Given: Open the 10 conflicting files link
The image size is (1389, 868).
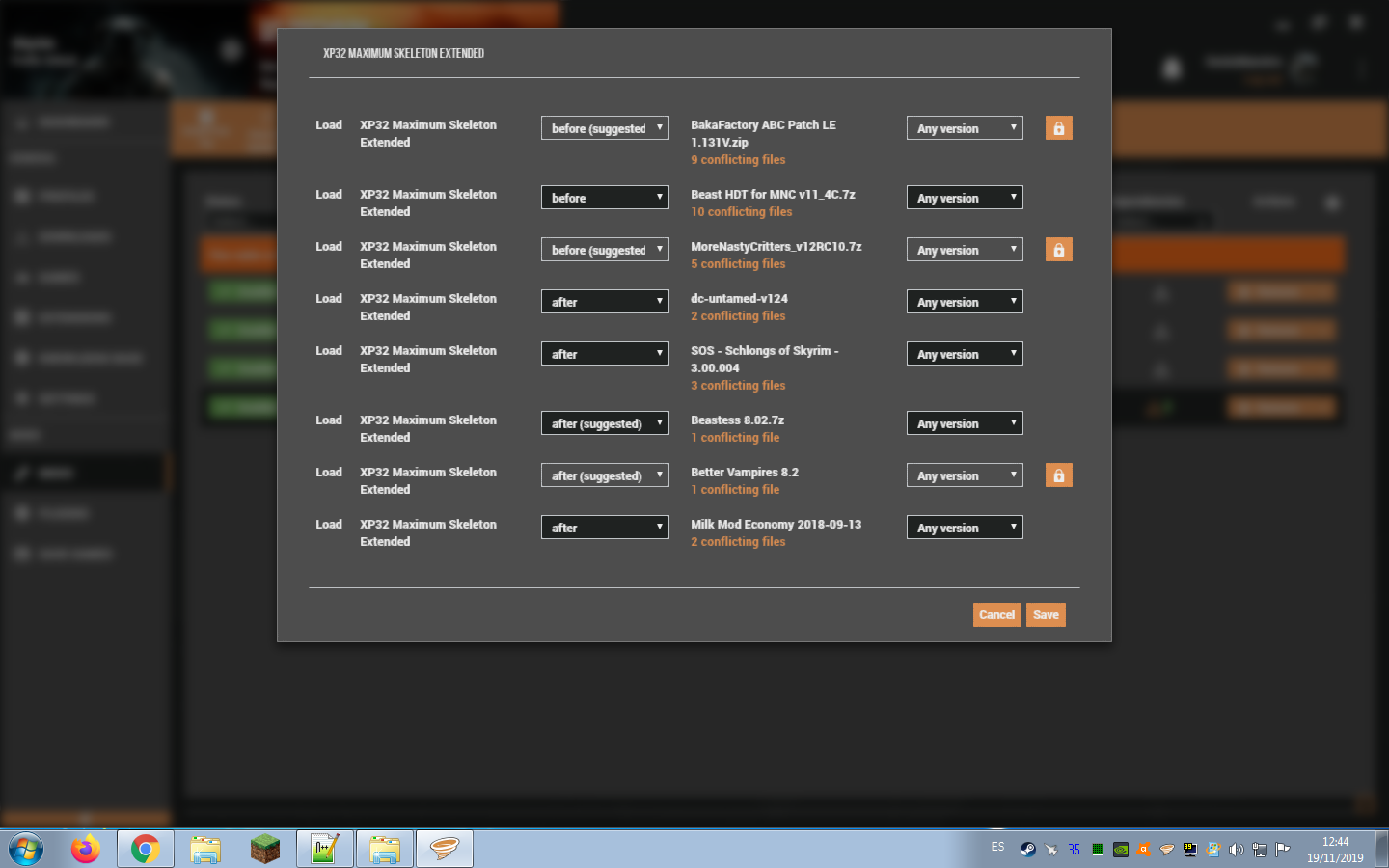Looking at the screenshot, I should 742,212.
